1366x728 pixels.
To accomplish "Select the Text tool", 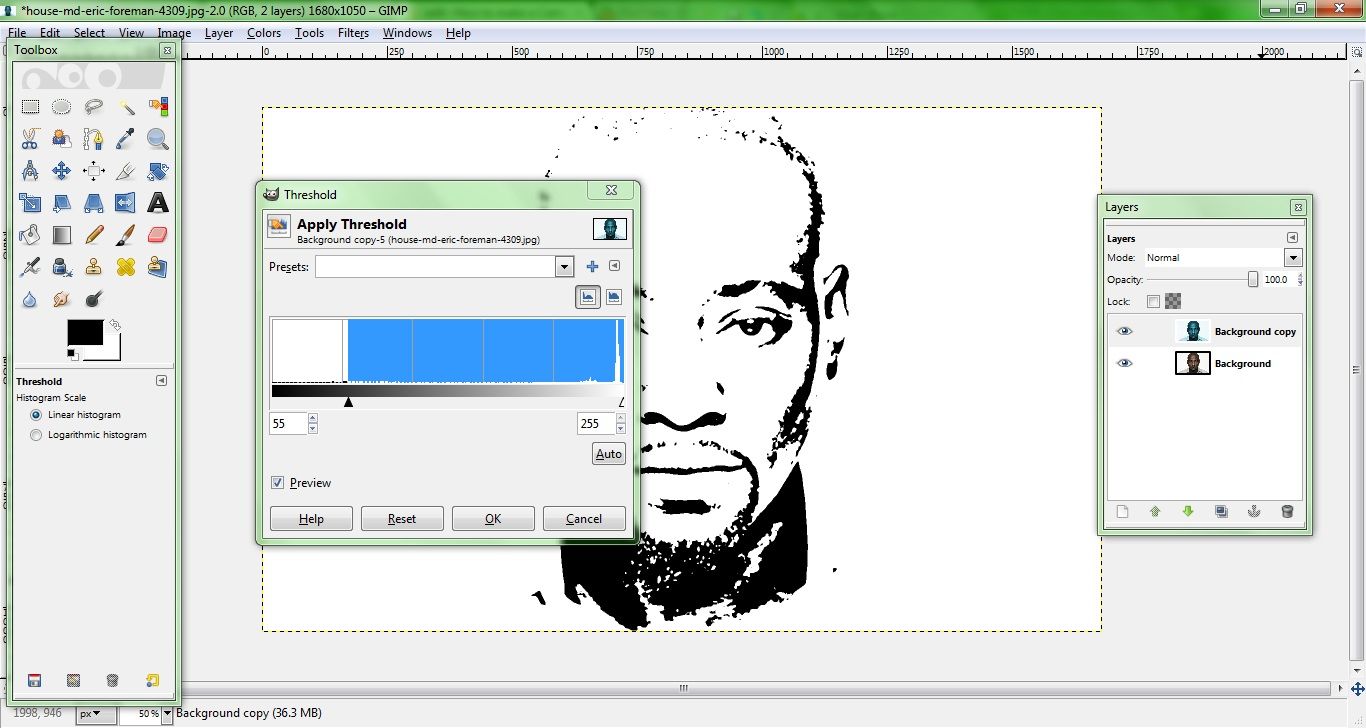I will 158,203.
